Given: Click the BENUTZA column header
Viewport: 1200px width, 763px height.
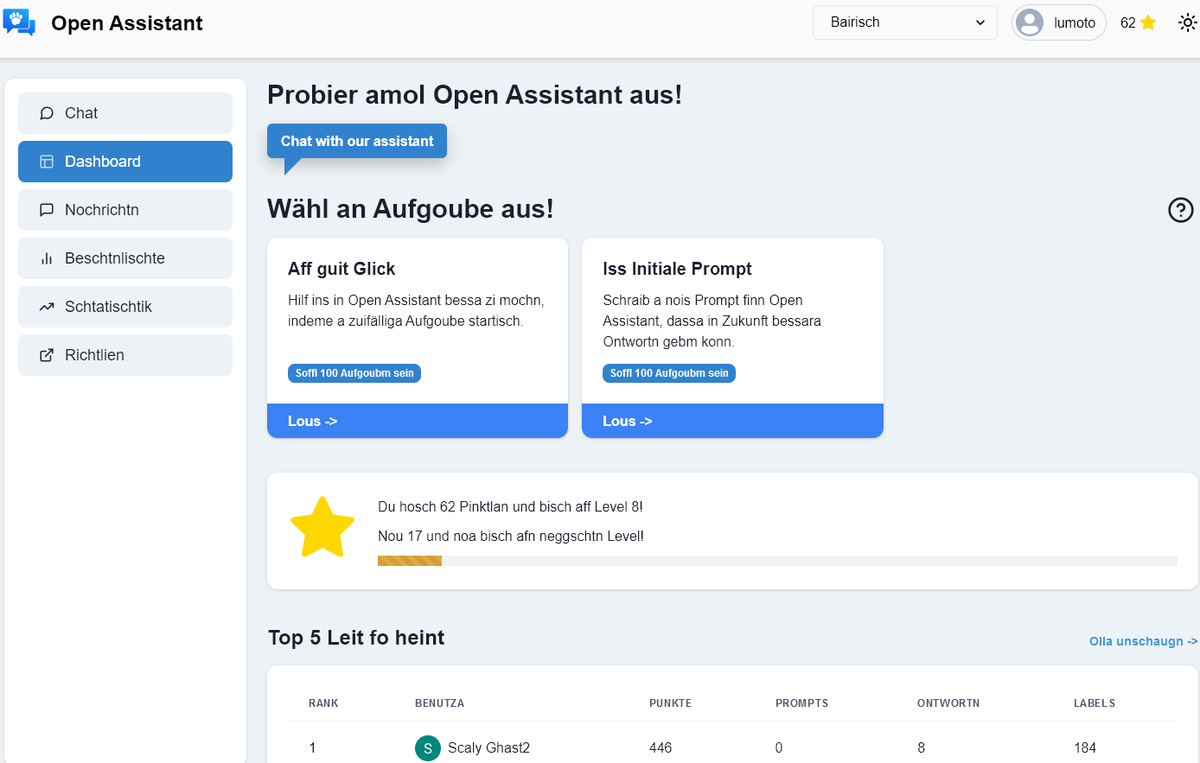Looking at the screenshot, I should coord(439,703).
